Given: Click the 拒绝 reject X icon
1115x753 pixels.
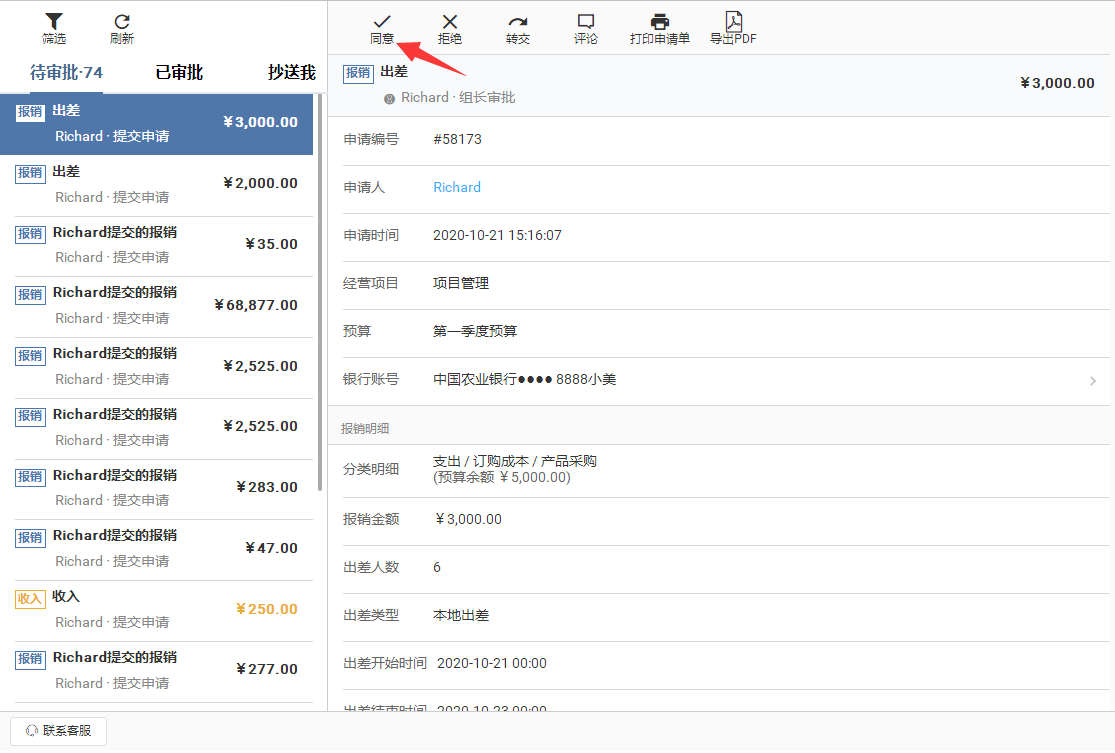Looking at the screenshot, I should [449, 21].
